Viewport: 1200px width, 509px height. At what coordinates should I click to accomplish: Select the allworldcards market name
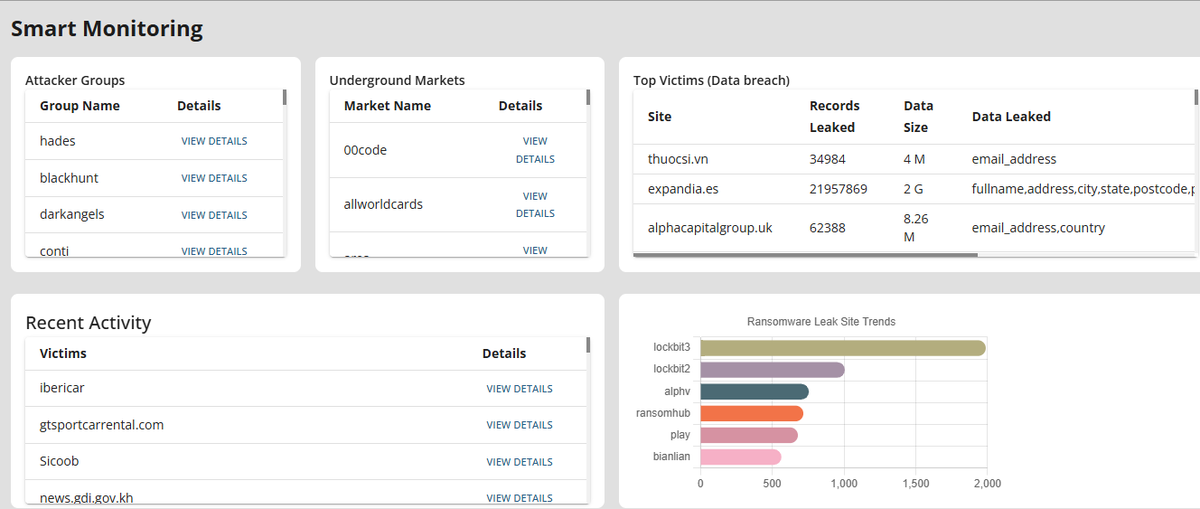coord(383,204)
